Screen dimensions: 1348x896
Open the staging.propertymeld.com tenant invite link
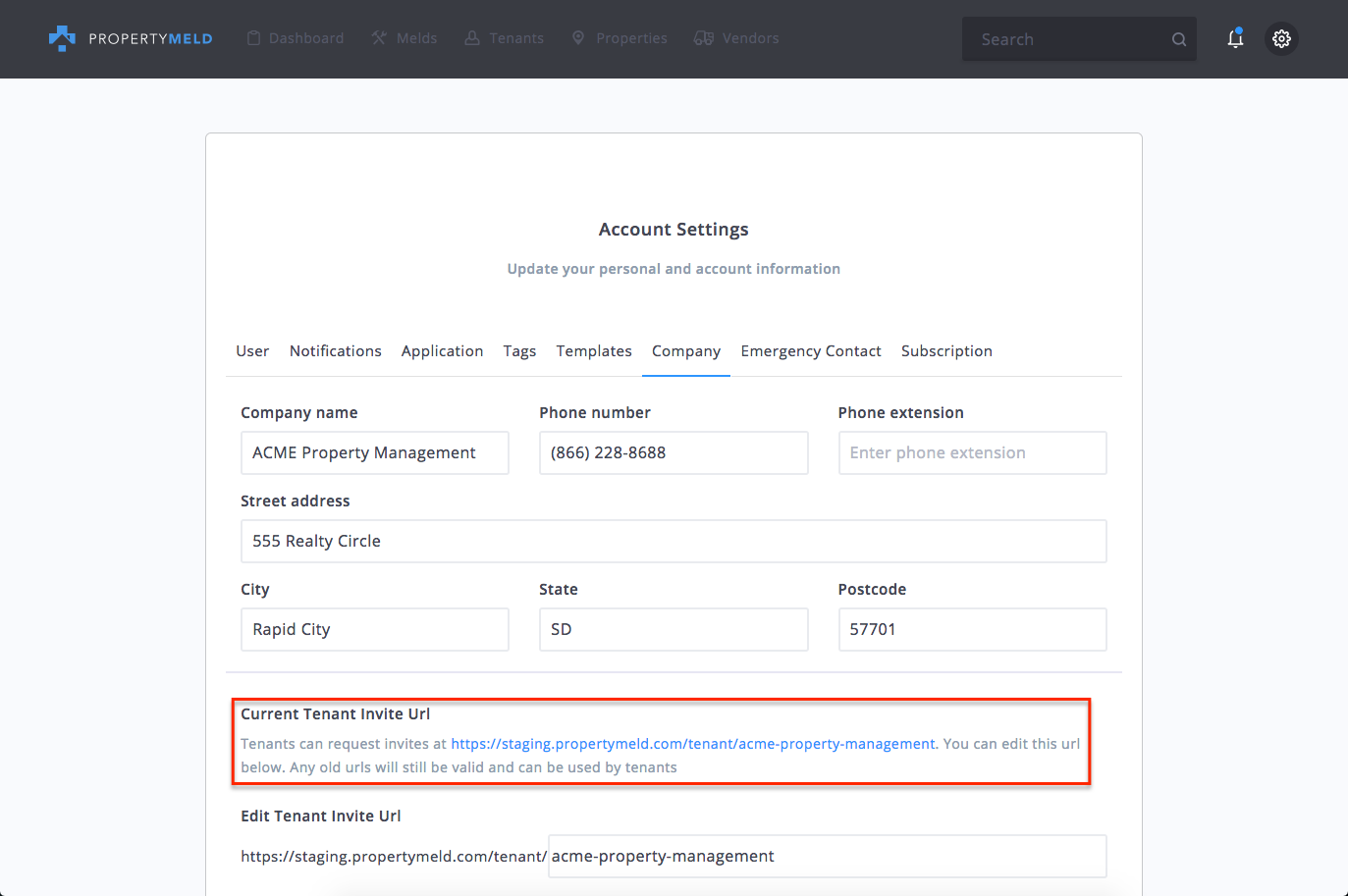[693, 744]
